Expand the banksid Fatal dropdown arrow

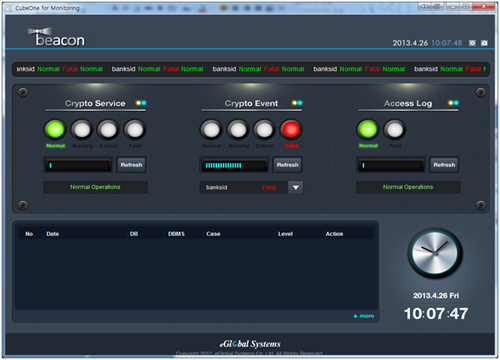point(296,187)
